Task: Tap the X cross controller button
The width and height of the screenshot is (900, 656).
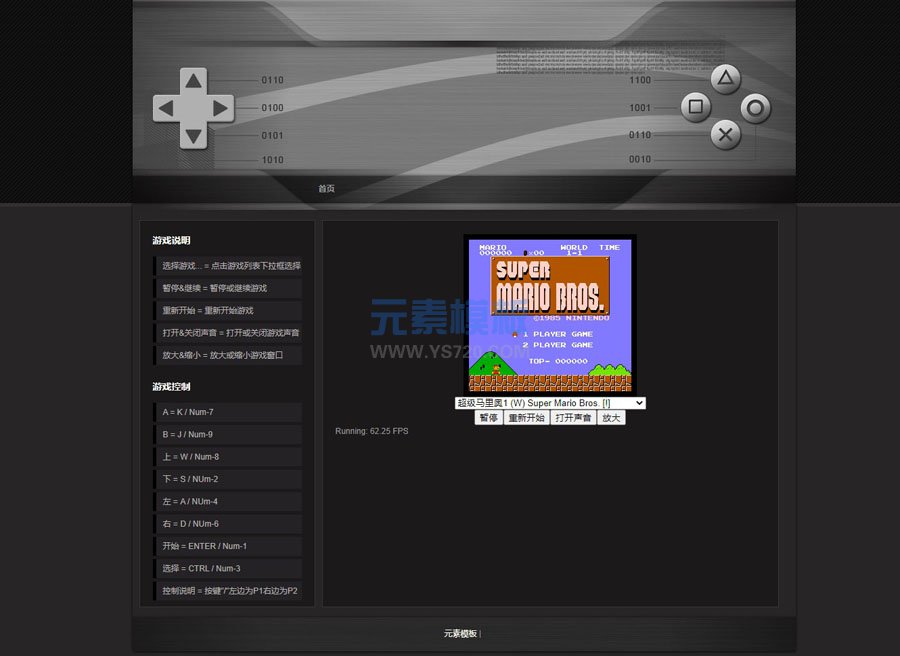Action: coord(726,135)
